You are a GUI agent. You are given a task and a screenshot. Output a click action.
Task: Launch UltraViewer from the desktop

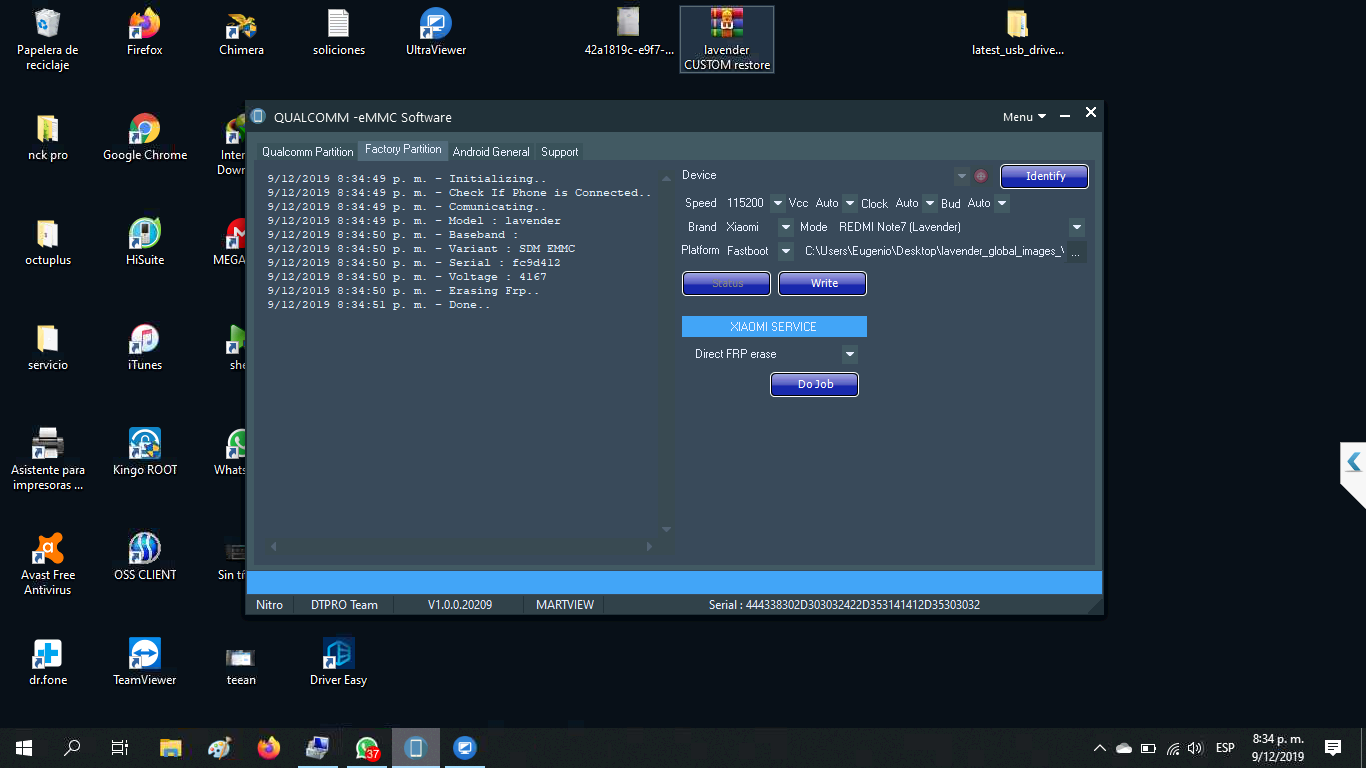click(x=436, y=32)
